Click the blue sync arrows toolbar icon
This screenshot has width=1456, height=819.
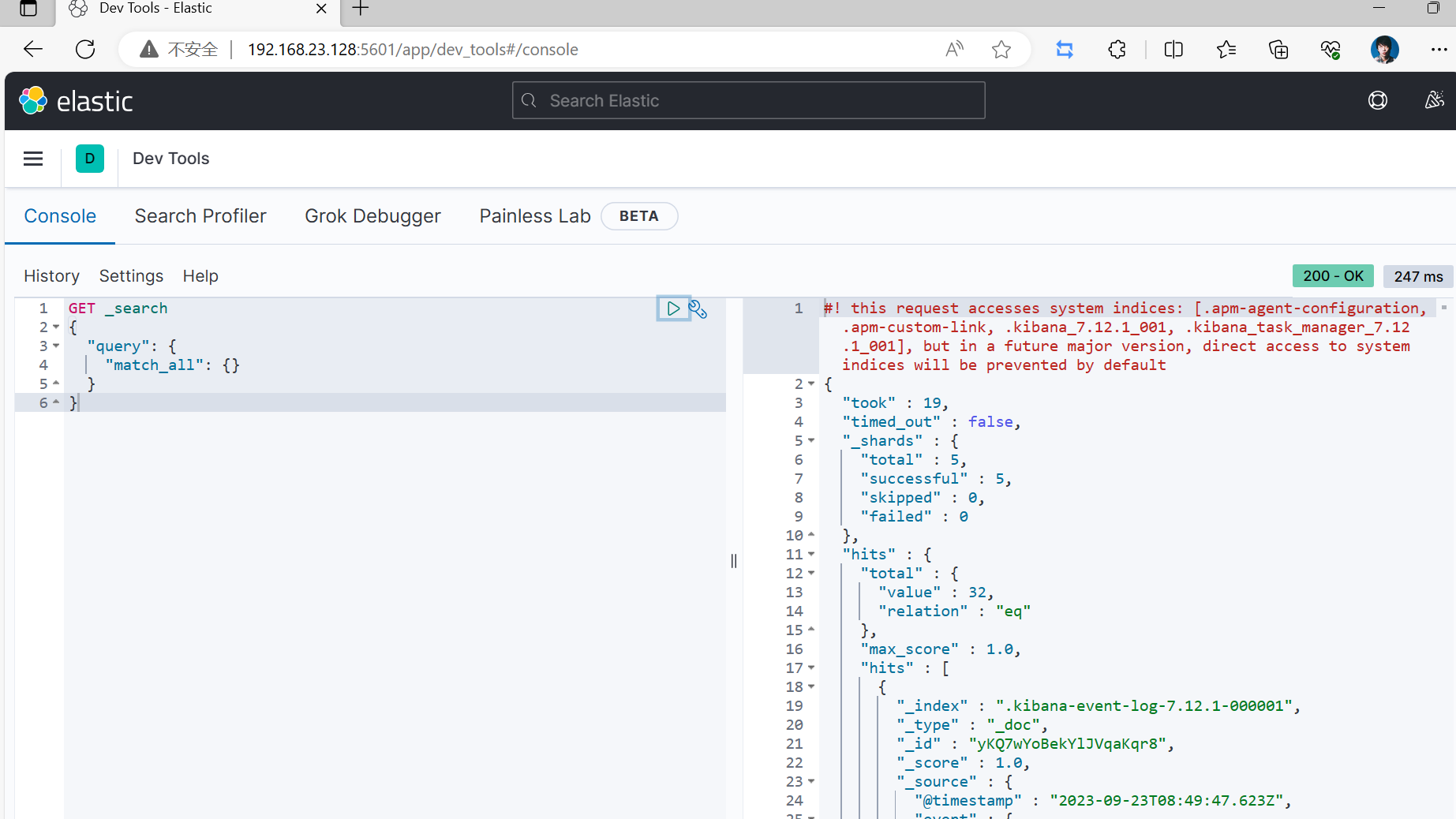[x=1065, y=50]
